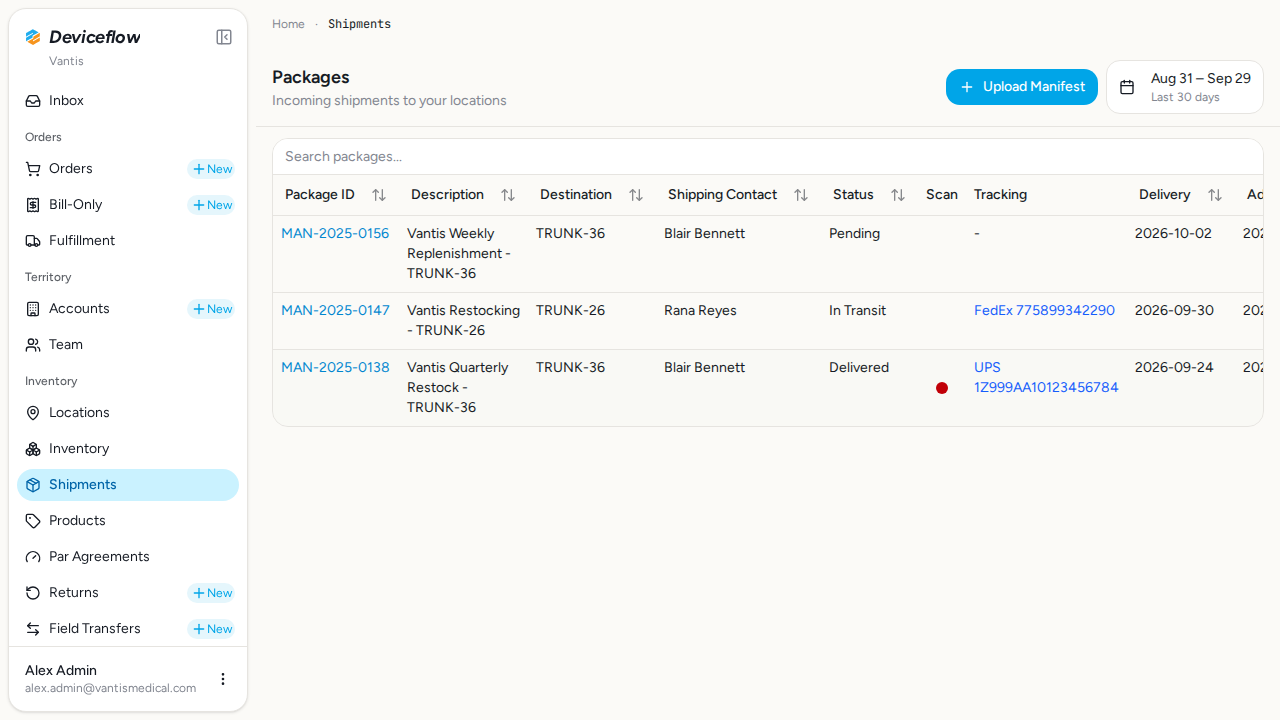Create new field transfer via New badge
The image size is (1280, 720).
click(211, 629)
